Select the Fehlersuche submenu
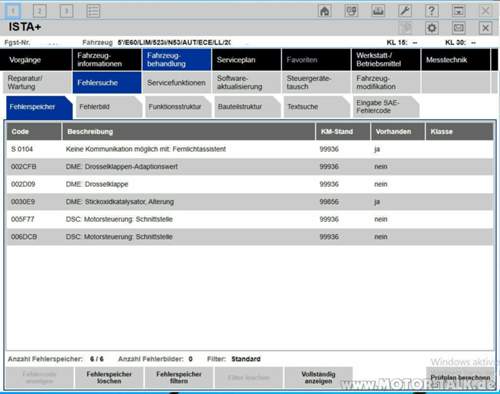Image resolution: width=500 pixels, height=394 pixels. (107, 82)
